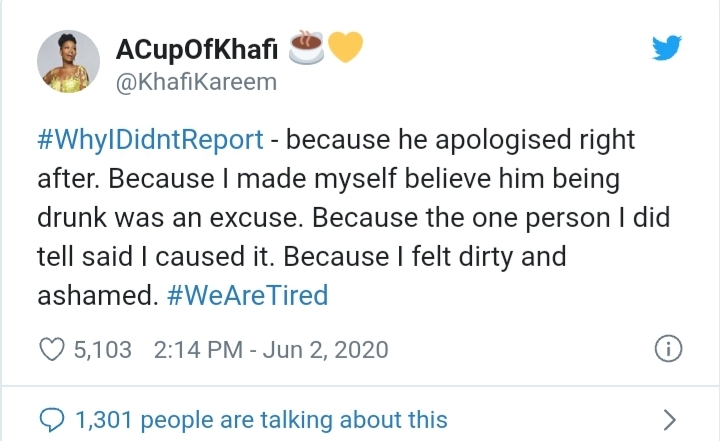Open '1,301 people are talking about this'
Screen dimensions: 720x441
[x=261, y=420]
